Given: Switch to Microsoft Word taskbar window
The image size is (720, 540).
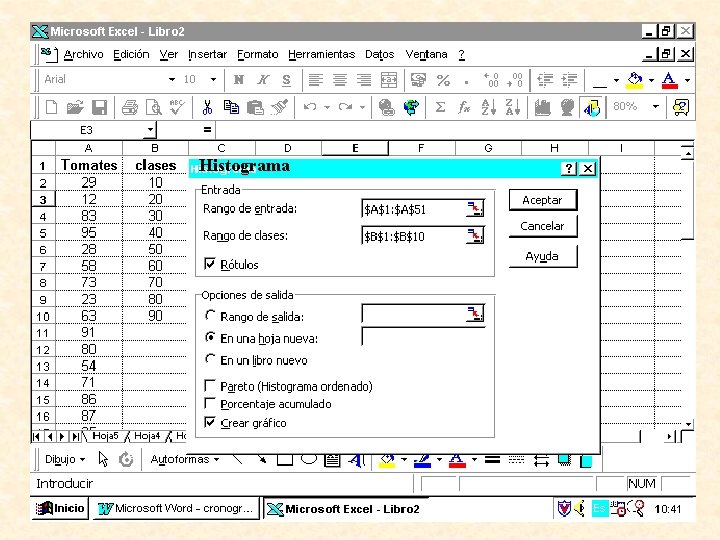Looking at the screenshot, I should tap(176, 508).
